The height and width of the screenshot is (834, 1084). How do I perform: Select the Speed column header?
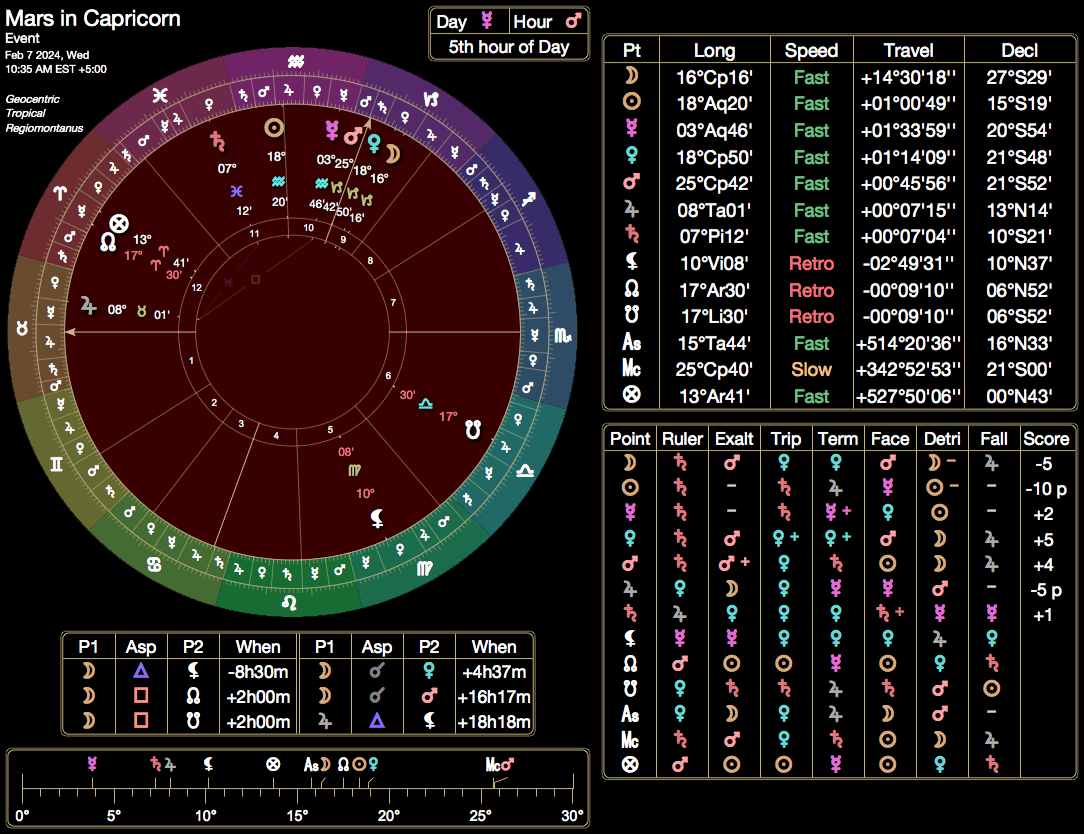(x=811, y=50)
